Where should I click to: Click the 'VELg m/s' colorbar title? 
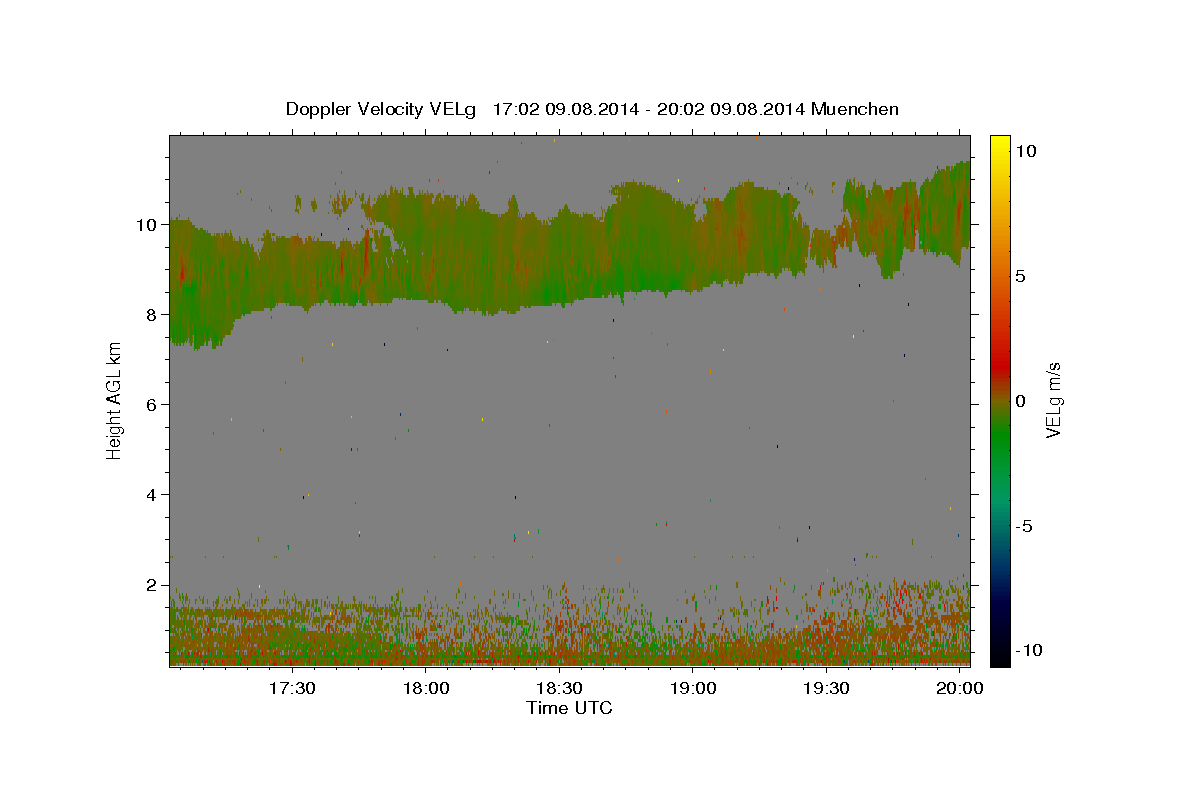pyautogui.click(x=1053, y=401)
